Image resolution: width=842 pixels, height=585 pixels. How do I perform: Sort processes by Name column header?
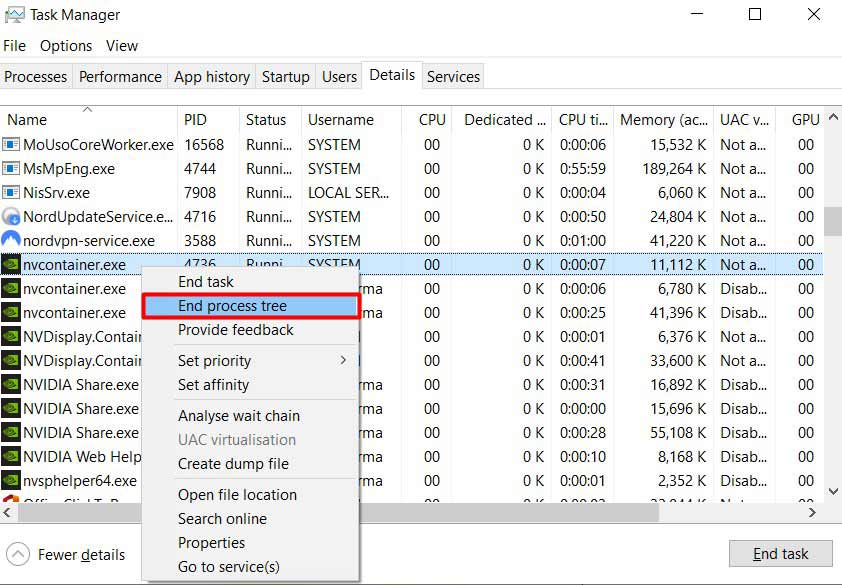coord(28,120)
